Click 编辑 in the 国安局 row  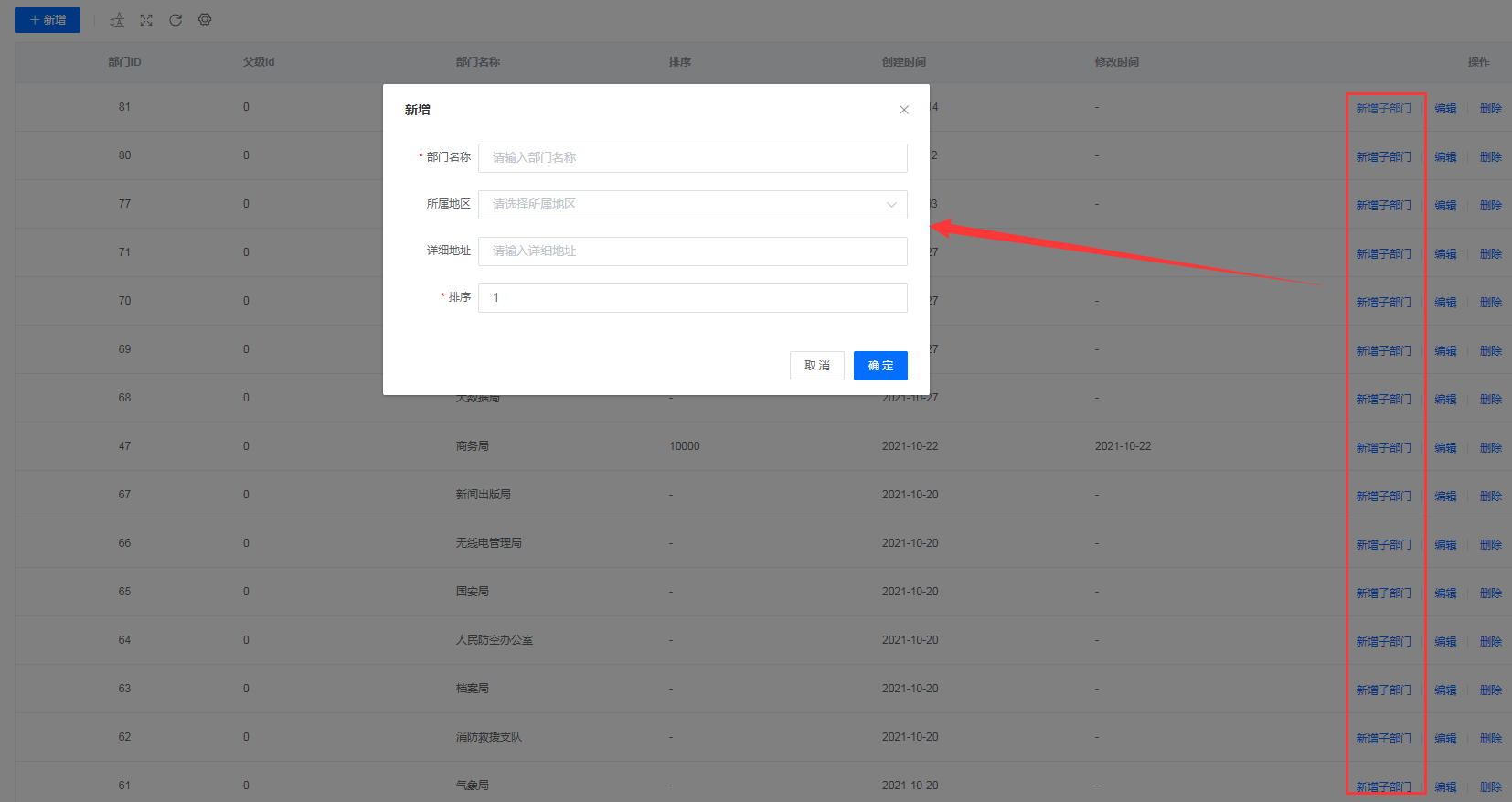tap(1445, 593)
